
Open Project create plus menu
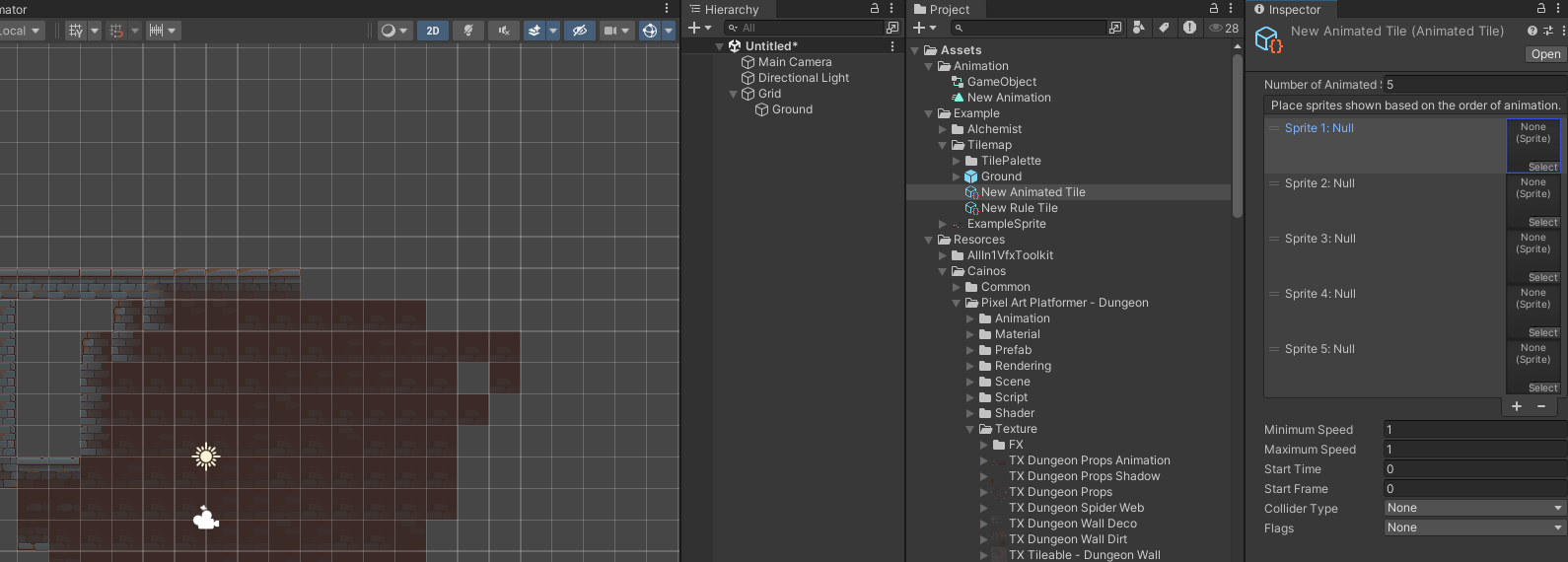(924, 28)
